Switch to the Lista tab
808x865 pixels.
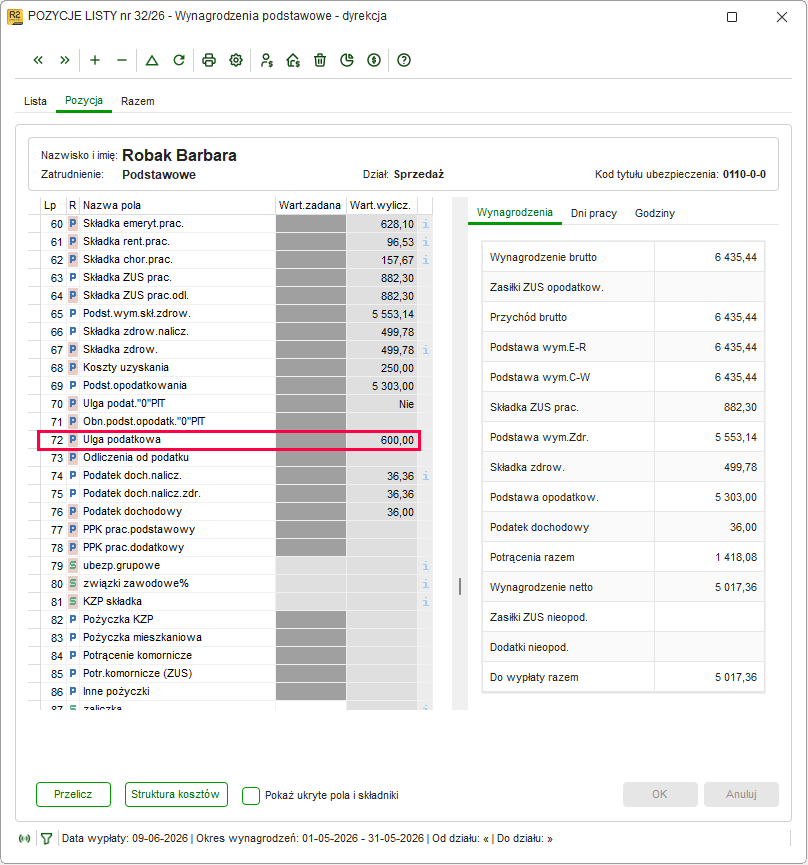point(35,101)
